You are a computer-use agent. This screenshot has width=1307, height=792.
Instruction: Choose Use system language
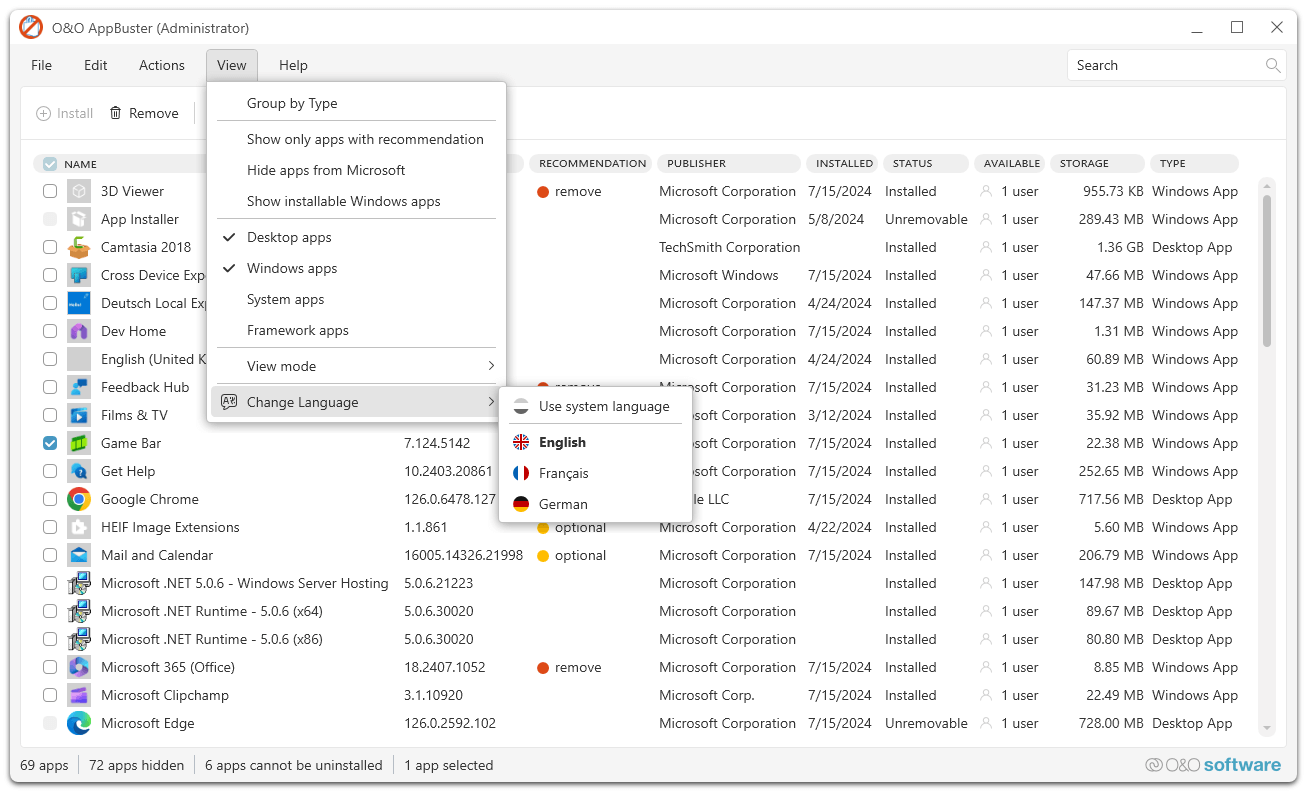tap(595, 406)
